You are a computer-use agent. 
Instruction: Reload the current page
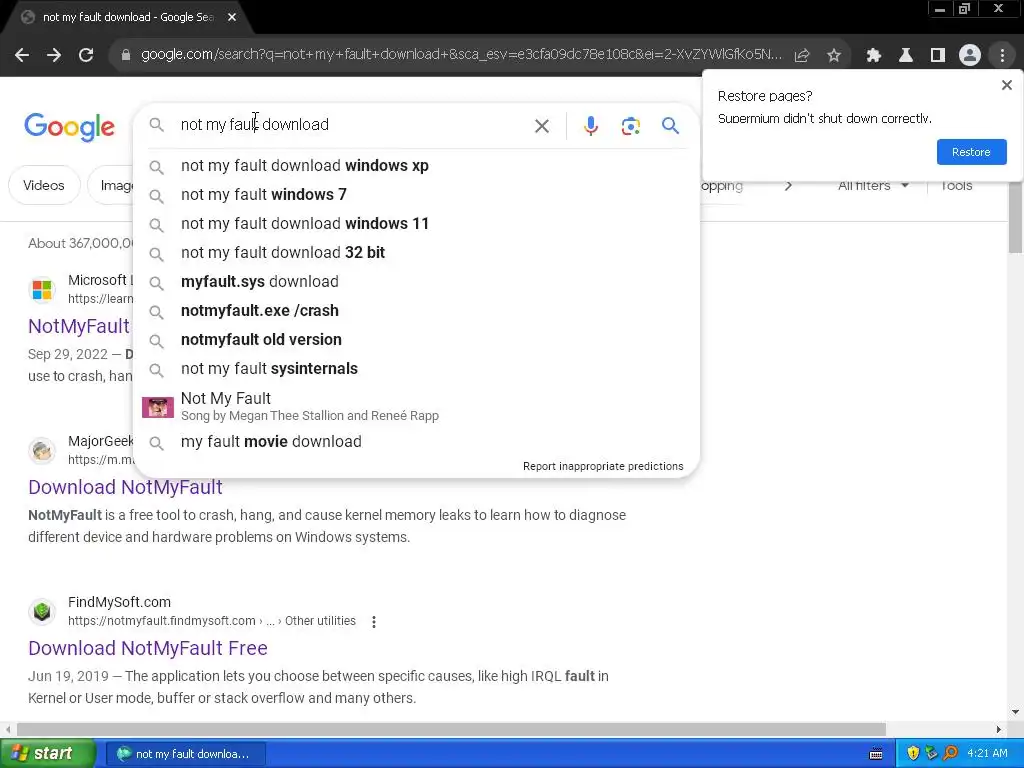pos(86,55)
